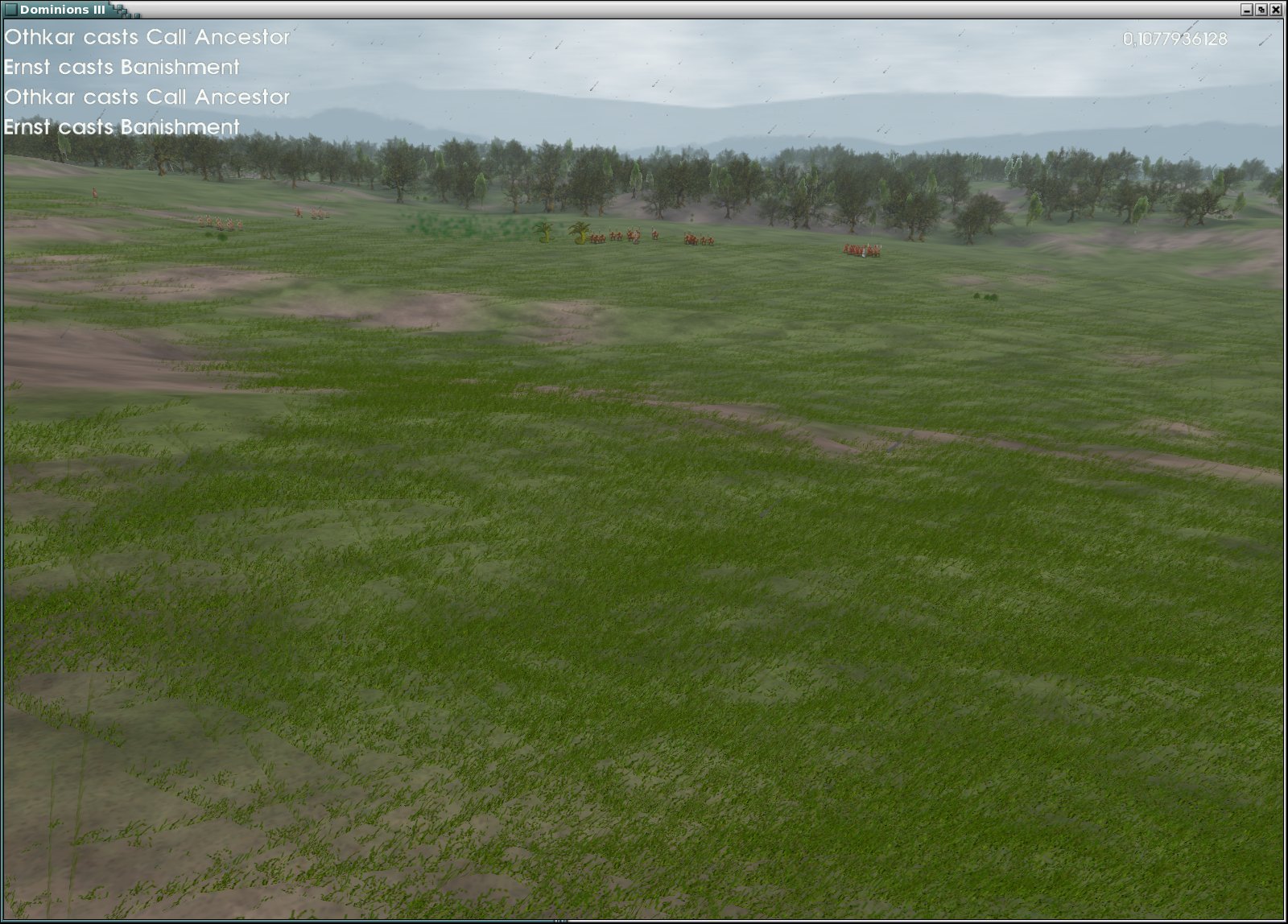Viewport: 1288px width, 924px height.
Task: Click the window menu icon beside Dominions III
Action: [10, 10]
